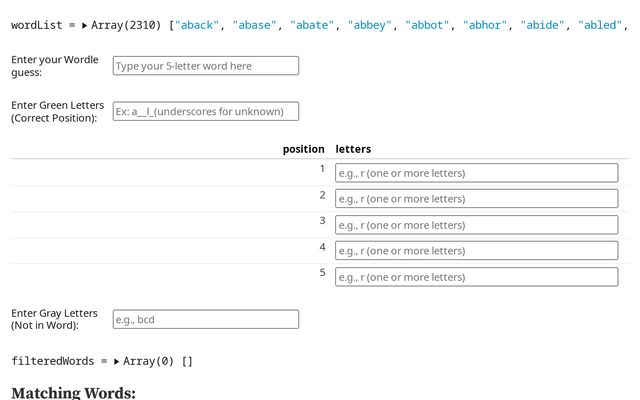This screenshot has width=640, height=400.
Task: Click the "position" column header
Action: (303, 149)
